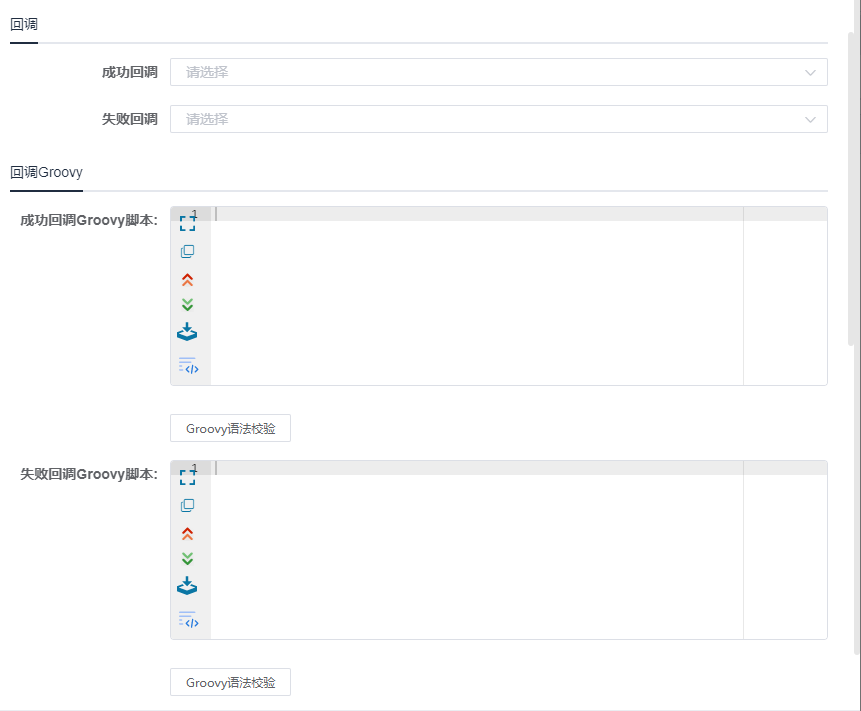Click the copy icon in the failure Groovy editor toolbar
861x711 pixels.
[x=187, y=505]
